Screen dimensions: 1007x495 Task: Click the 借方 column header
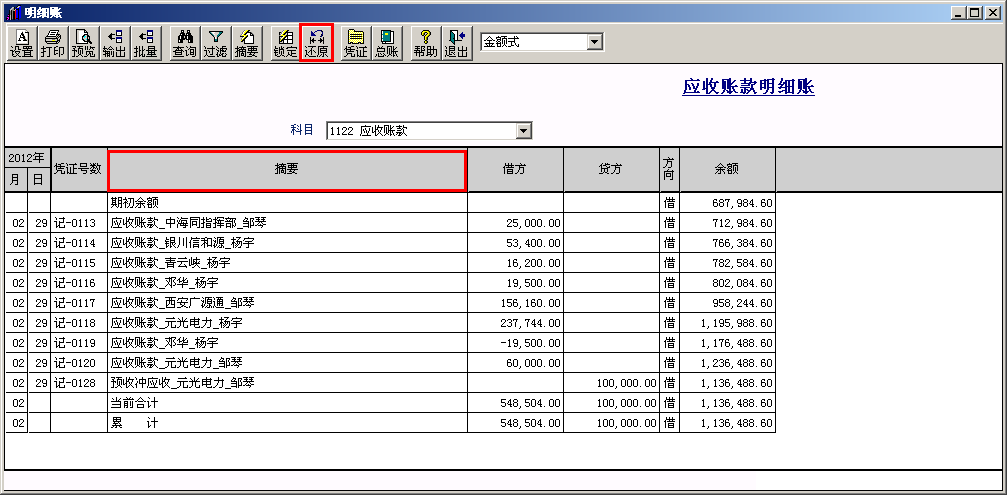(x=516, y=170)
